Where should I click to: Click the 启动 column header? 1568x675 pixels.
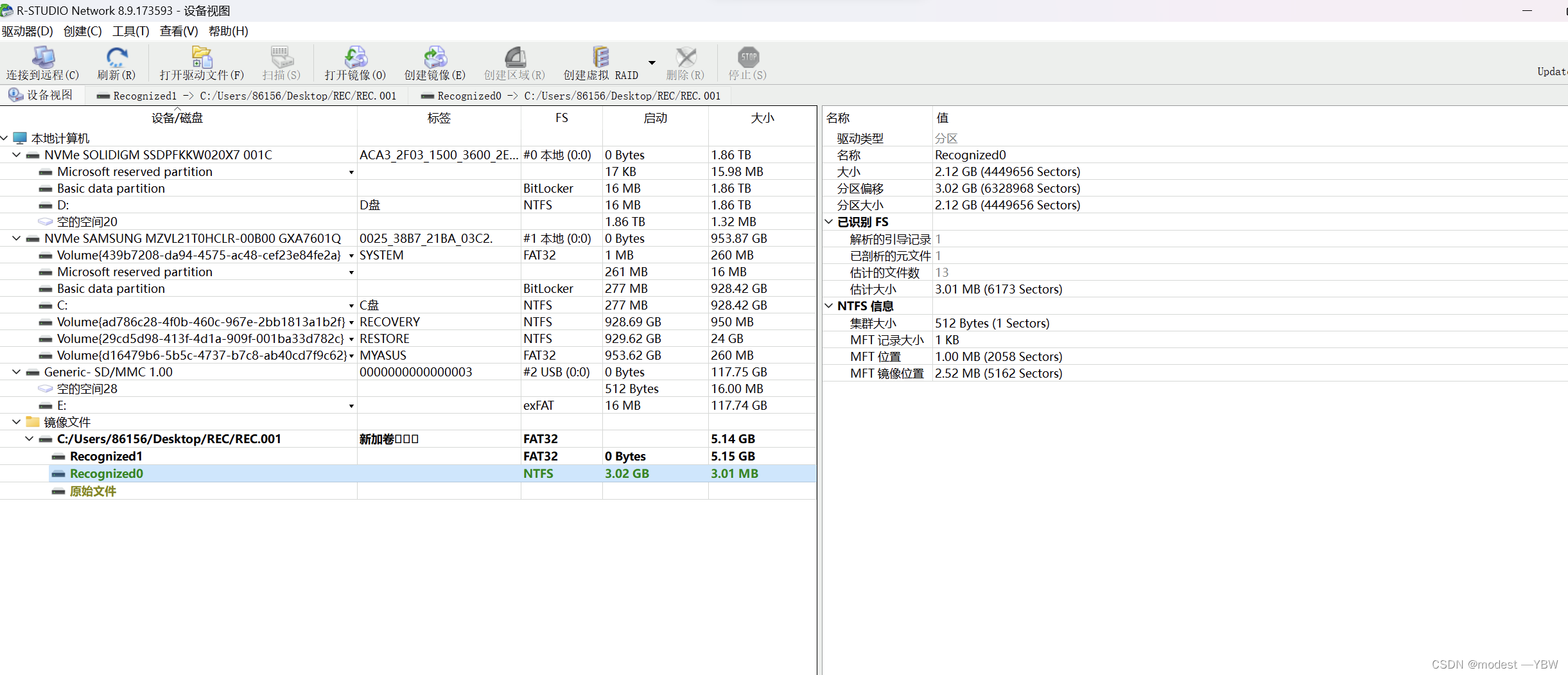pyautogui.click(x=656, y=118)
